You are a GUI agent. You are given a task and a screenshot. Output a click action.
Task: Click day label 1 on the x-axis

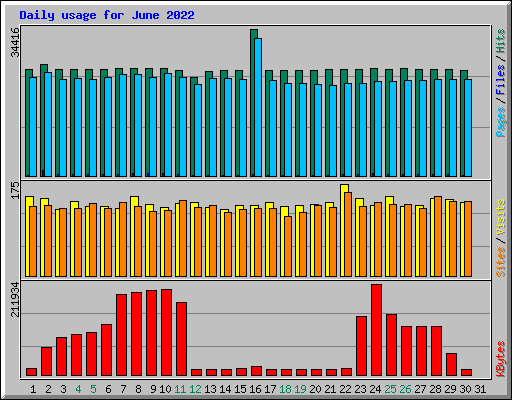coord(33,389)
